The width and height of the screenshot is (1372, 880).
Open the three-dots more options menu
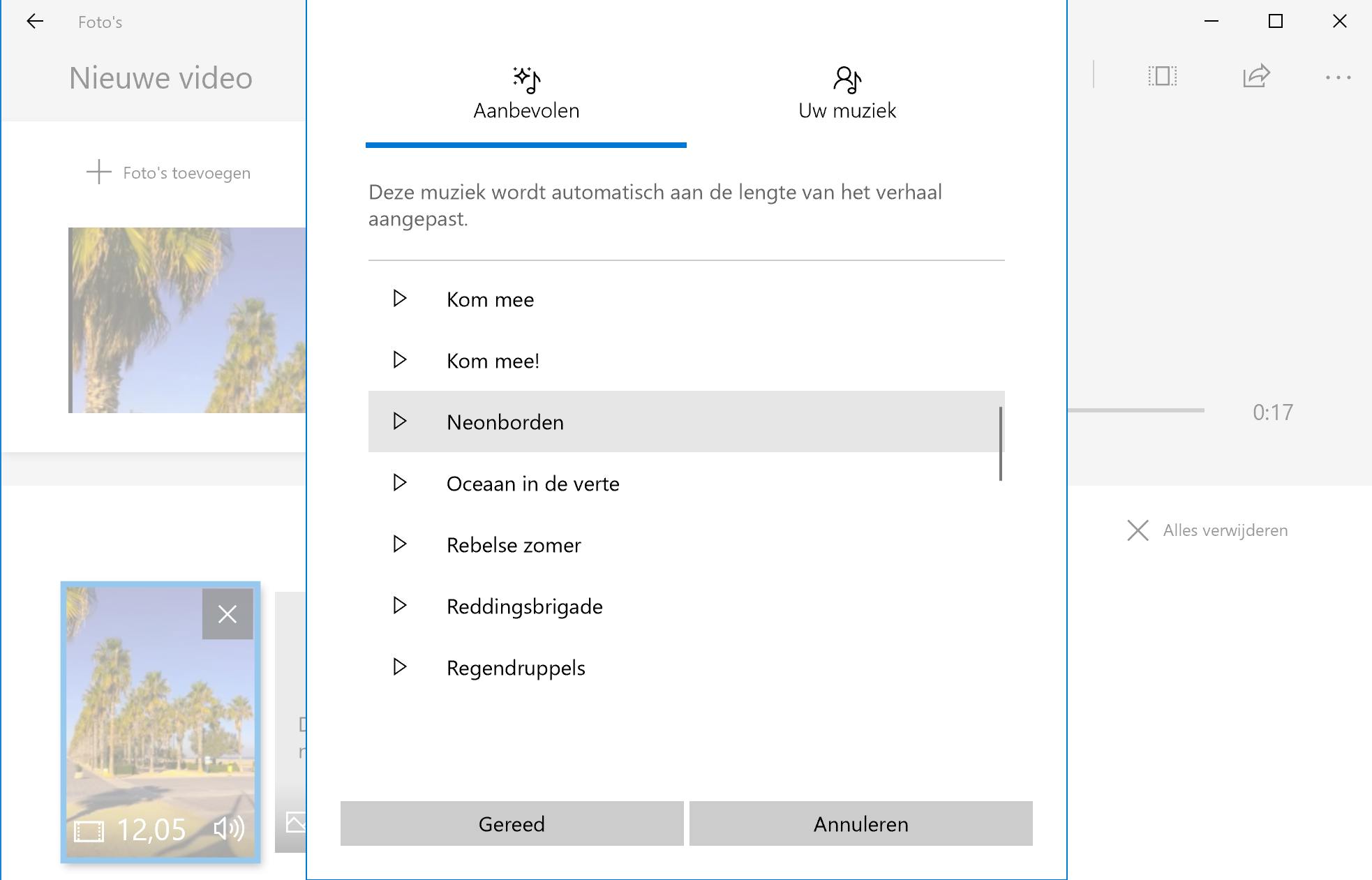[x=1338, y=77]
